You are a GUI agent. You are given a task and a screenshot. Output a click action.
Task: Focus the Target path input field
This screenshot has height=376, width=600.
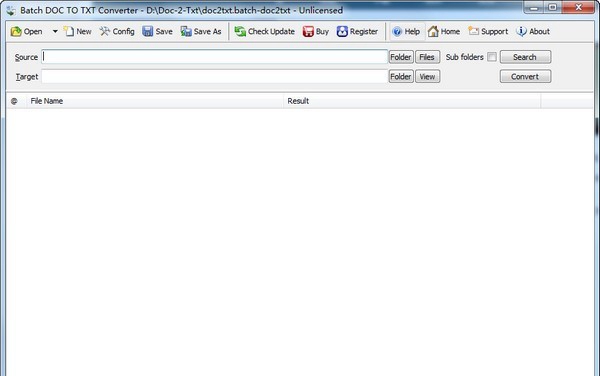(214, 77)
